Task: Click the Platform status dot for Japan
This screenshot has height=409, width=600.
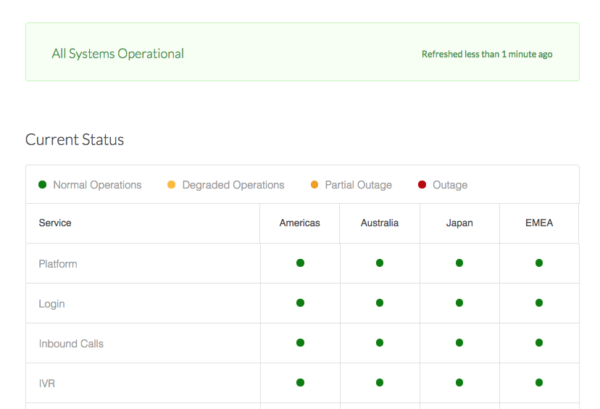Action: click(460, 263)
